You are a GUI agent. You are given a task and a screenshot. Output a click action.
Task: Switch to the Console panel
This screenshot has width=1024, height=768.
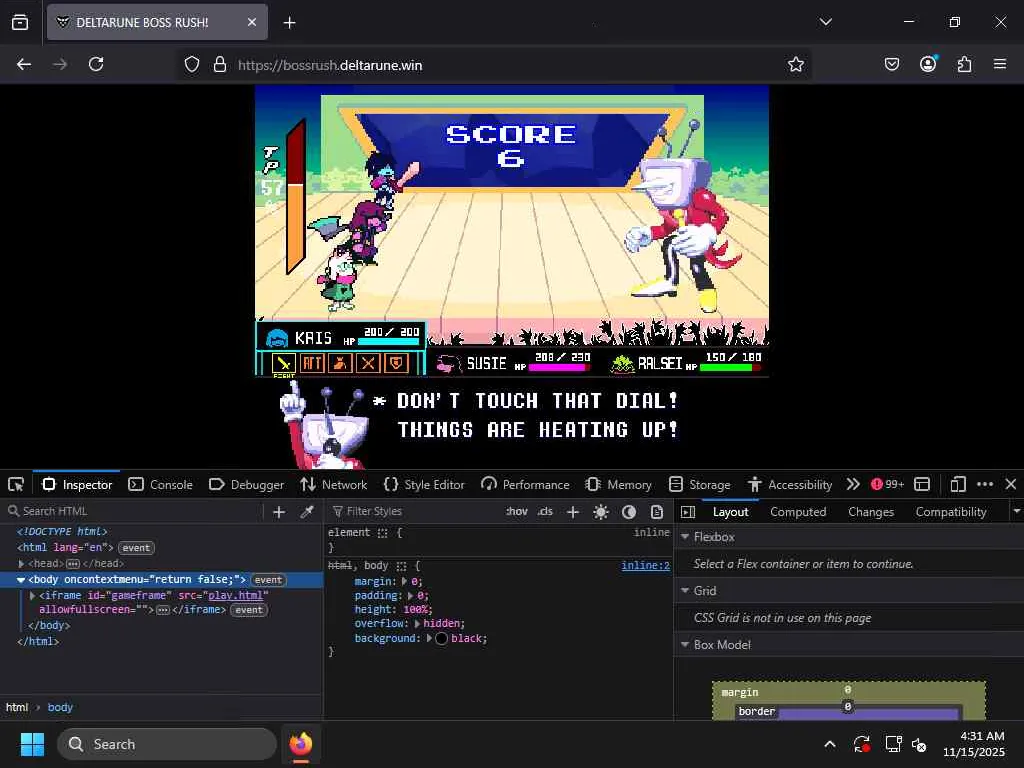161,485
